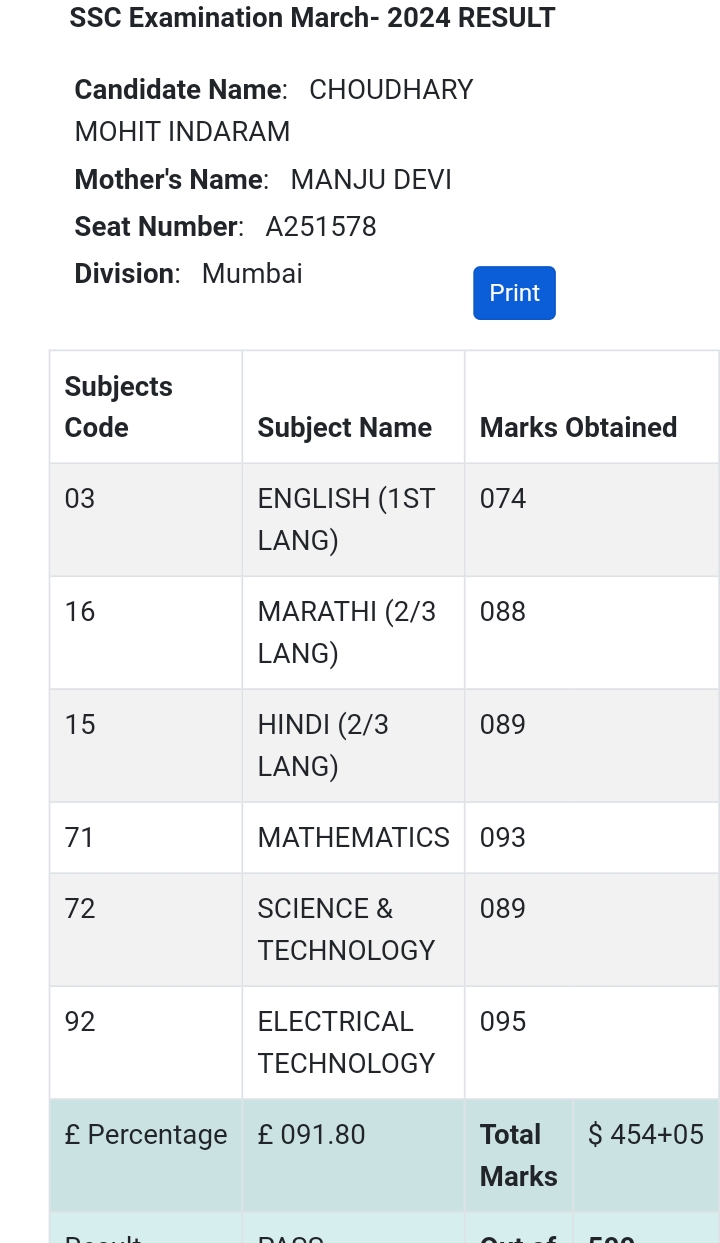Click the Subject Name column header
The width and height of the screenshot is (720, 1243).
tap(344, 428)
